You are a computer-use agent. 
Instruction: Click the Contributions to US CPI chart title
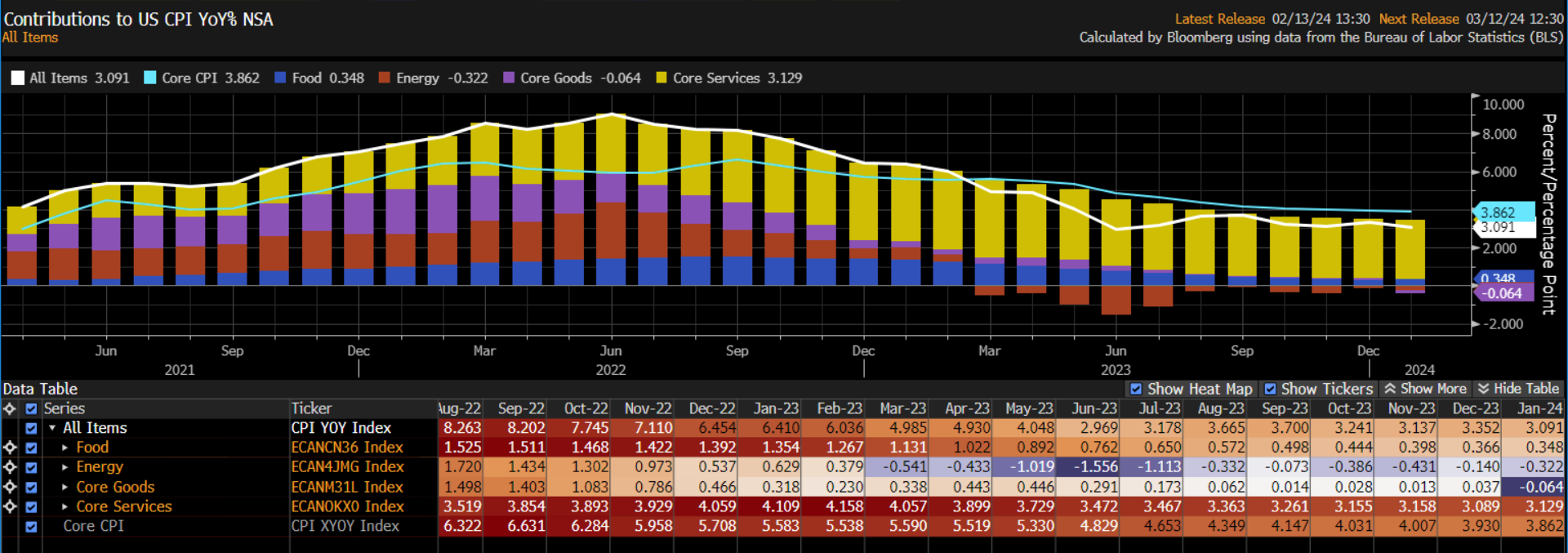[x=138, y=19]
